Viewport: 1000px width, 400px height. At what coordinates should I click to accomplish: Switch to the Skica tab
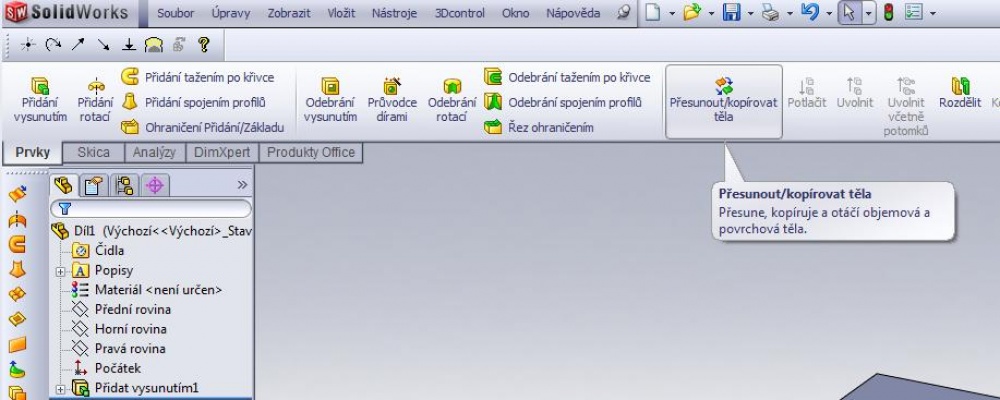[93, 152]
